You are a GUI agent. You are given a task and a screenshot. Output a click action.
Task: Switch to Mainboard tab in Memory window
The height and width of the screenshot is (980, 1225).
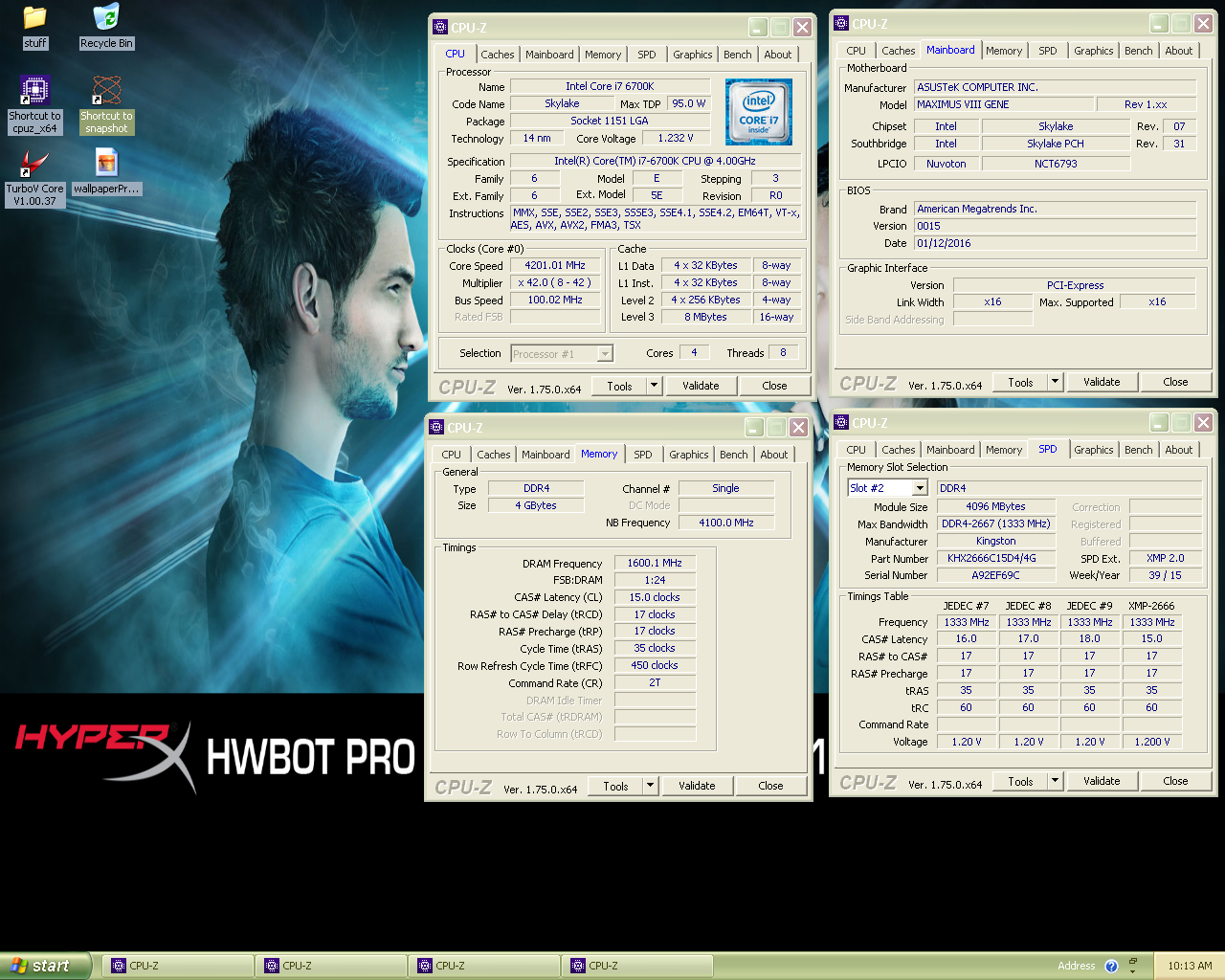pyautogui.click(x=546, y=455)
